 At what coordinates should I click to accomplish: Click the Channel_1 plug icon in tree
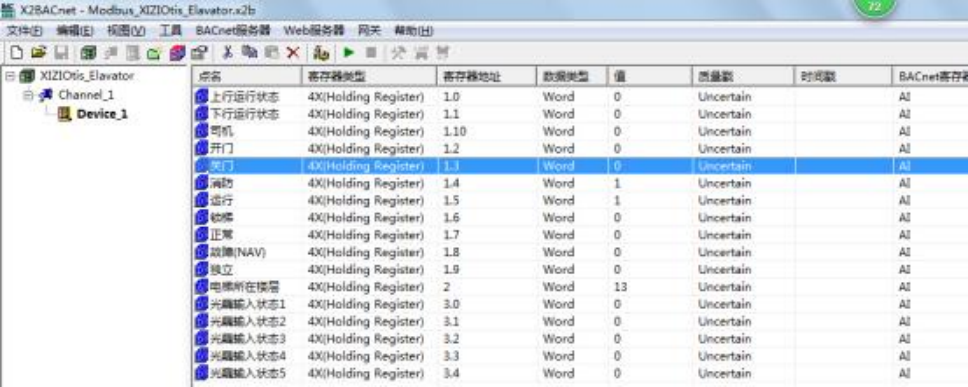coord(46,95)
